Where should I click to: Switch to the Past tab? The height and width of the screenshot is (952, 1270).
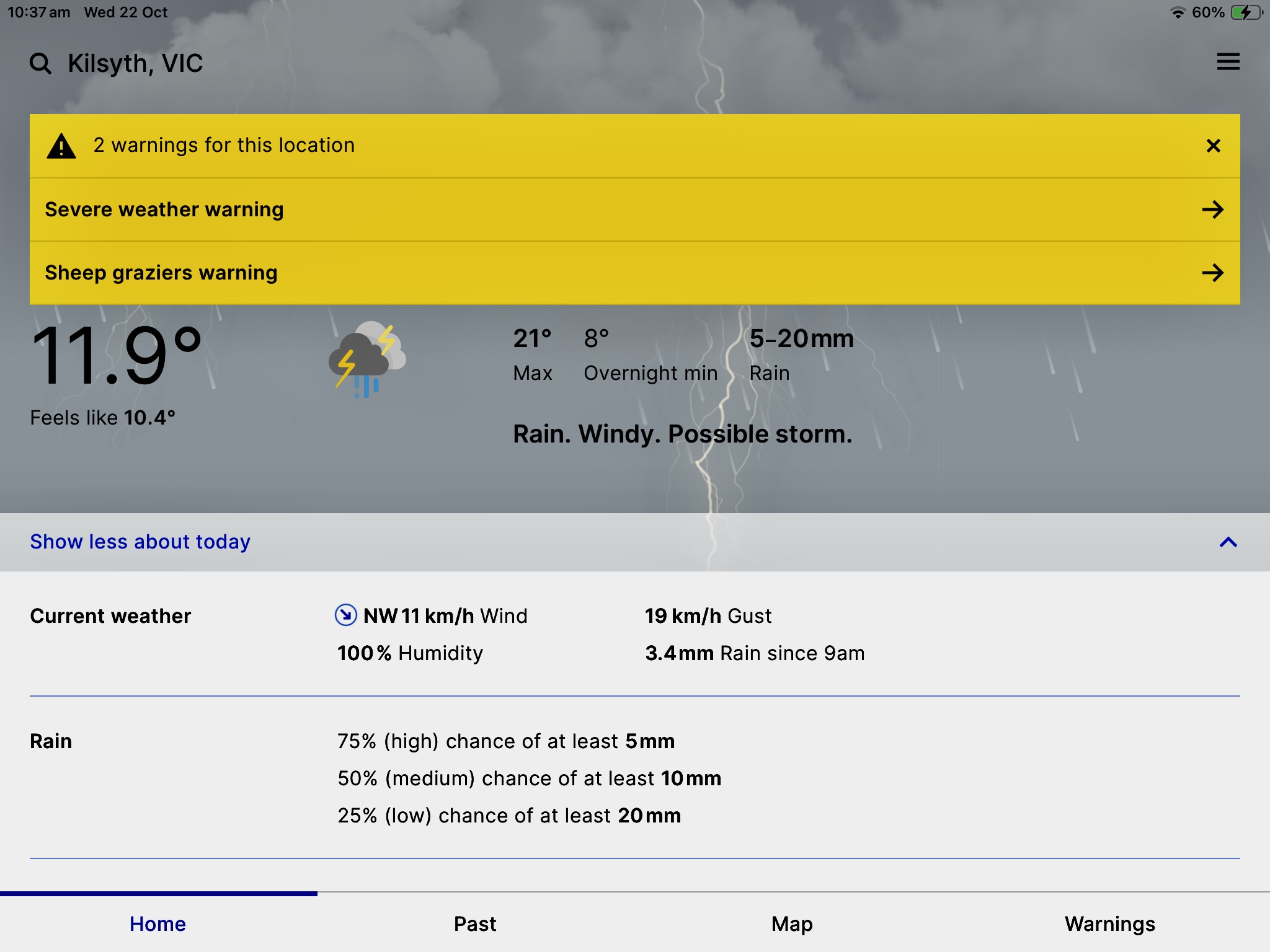click(x=475, y=923)
